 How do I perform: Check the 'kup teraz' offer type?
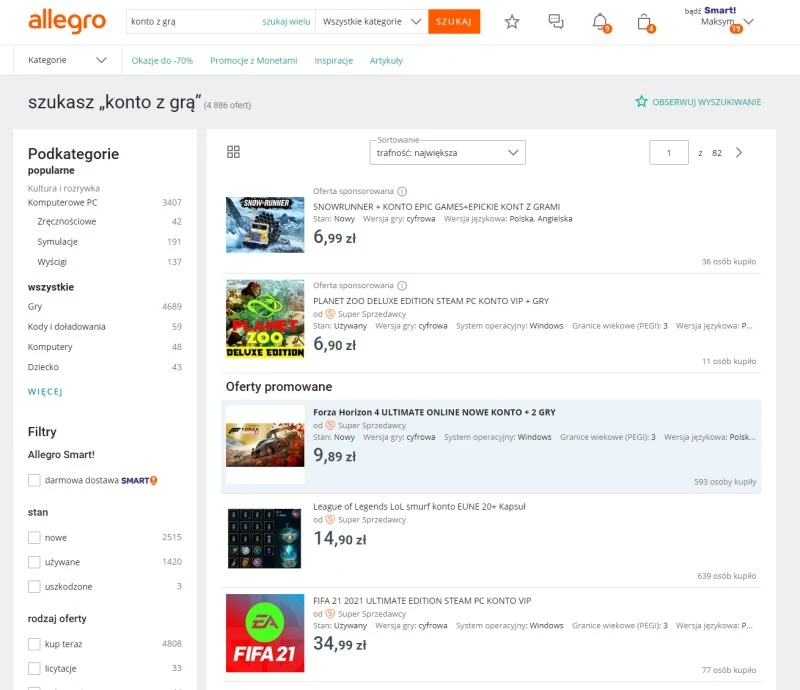pos(34,644)
